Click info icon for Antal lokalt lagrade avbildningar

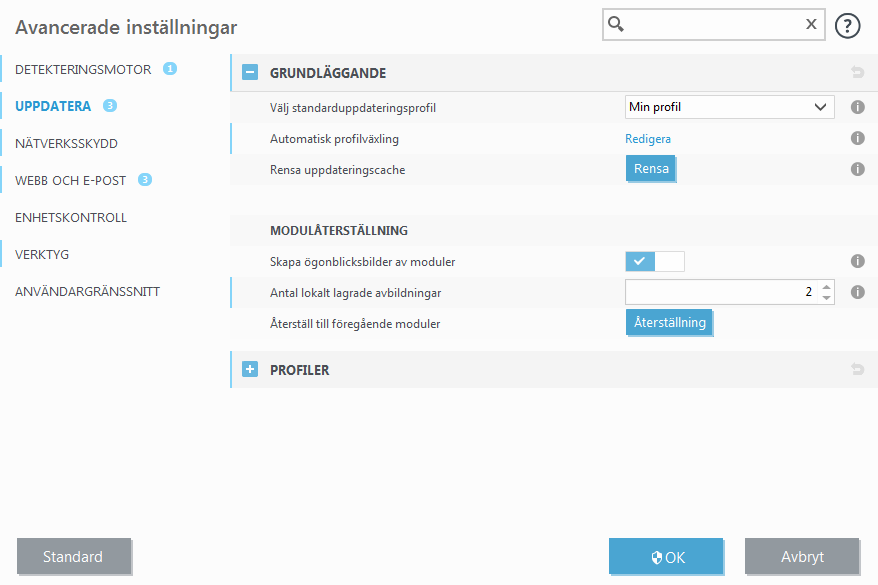[857, 293]
